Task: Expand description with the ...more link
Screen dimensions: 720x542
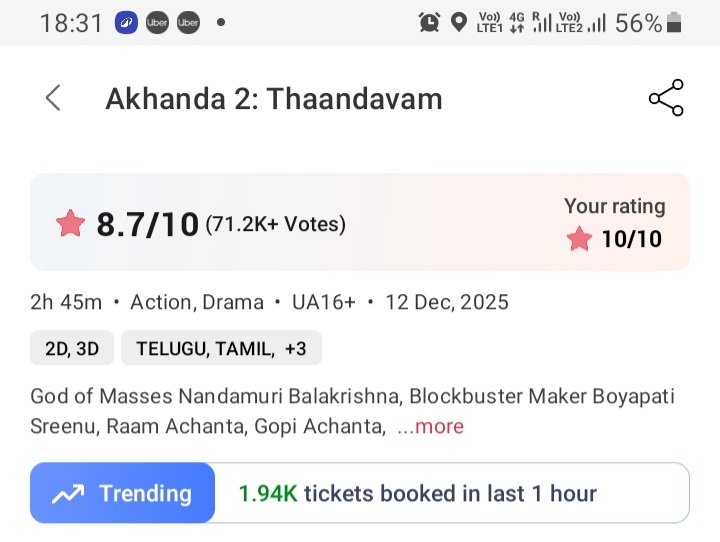Action: (430, 426)
